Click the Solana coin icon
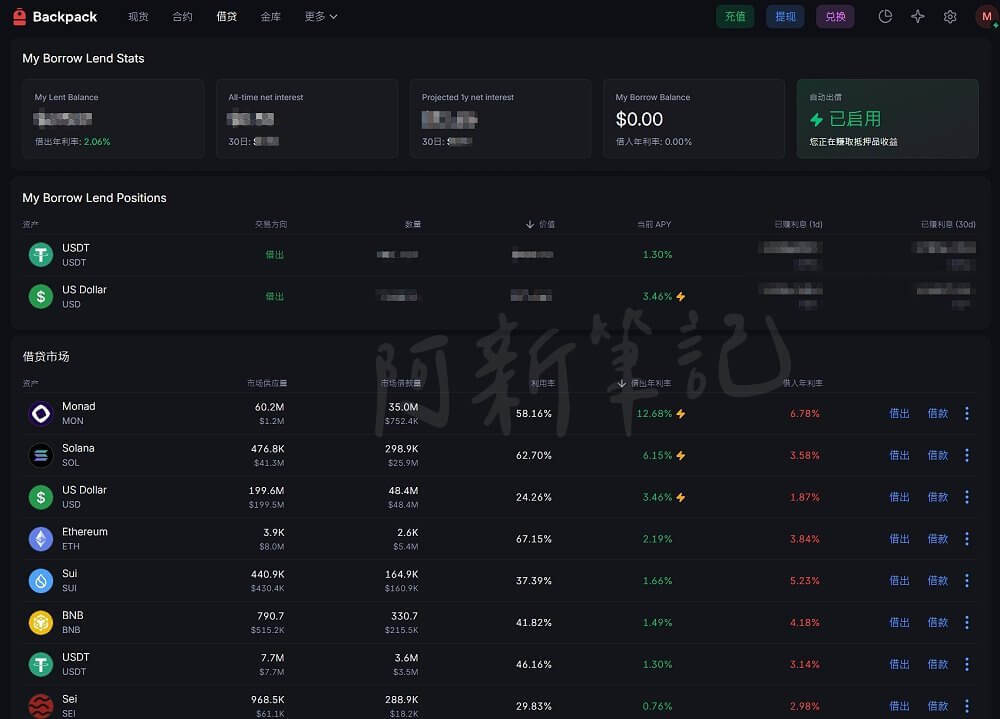This screenshot has width=1000, height=719. [41, 456]
